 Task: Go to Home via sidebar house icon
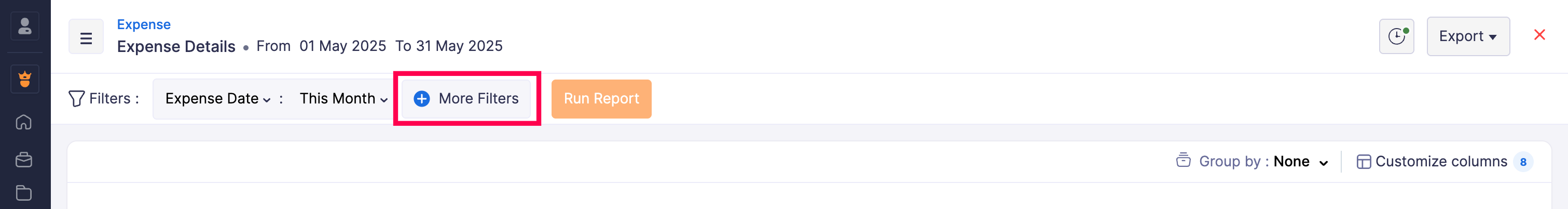24,123
